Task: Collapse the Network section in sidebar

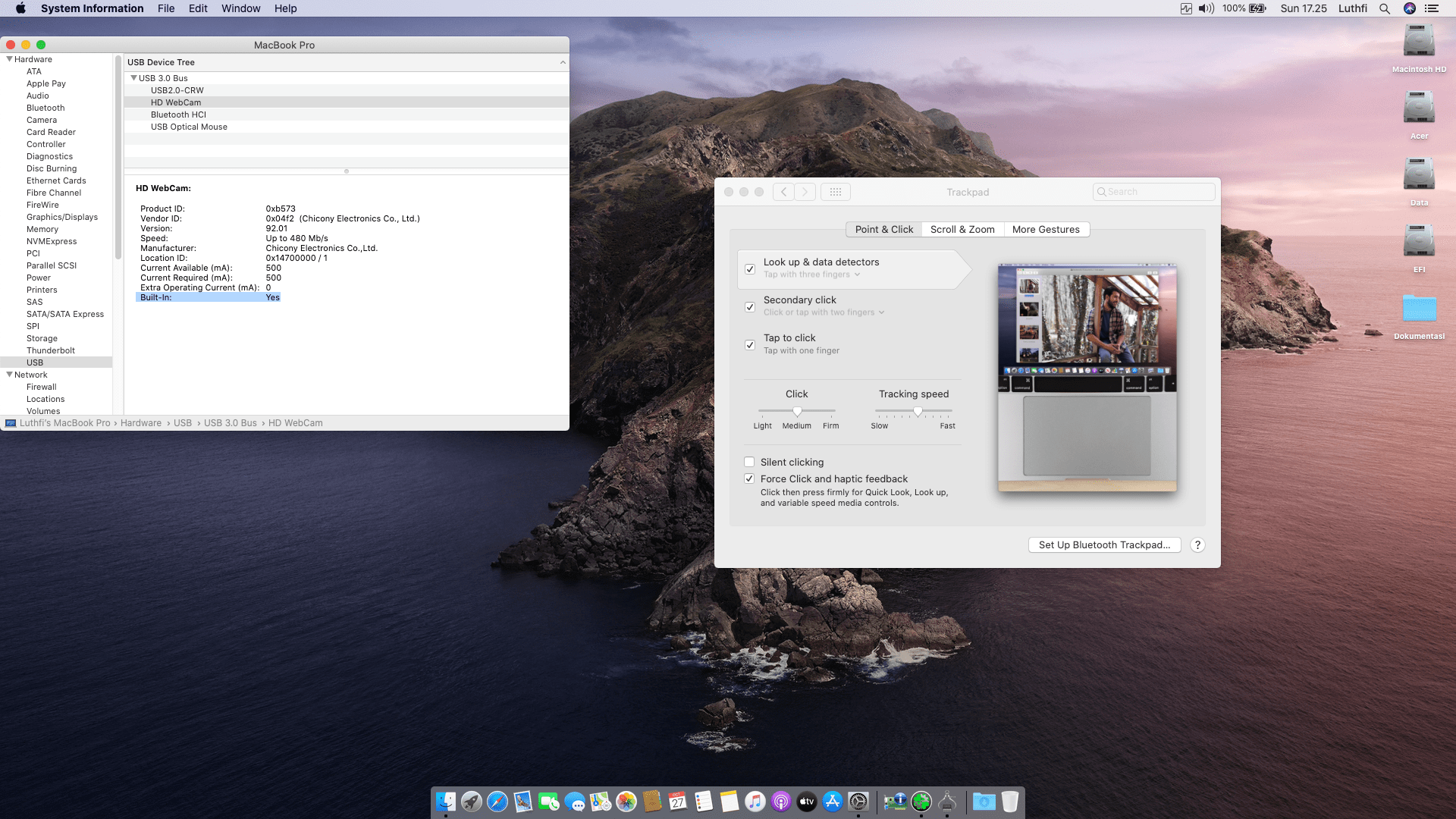Action: click(8, 375)
